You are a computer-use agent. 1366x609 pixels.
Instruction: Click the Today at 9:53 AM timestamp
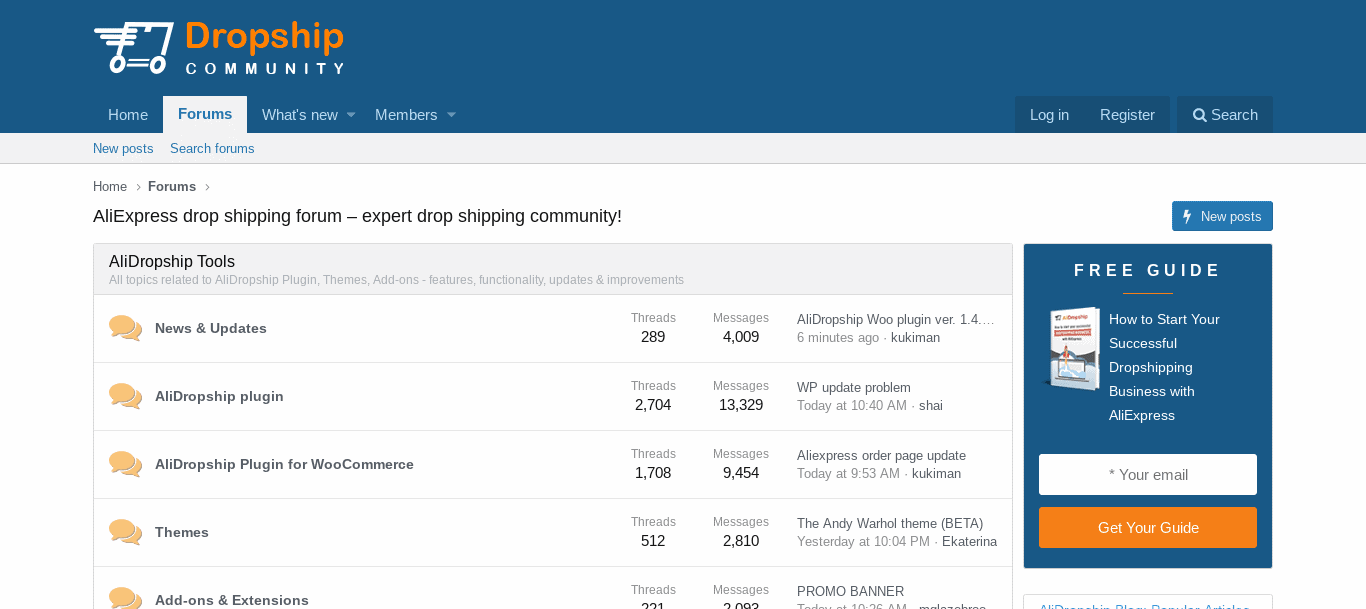pos(848,473)
